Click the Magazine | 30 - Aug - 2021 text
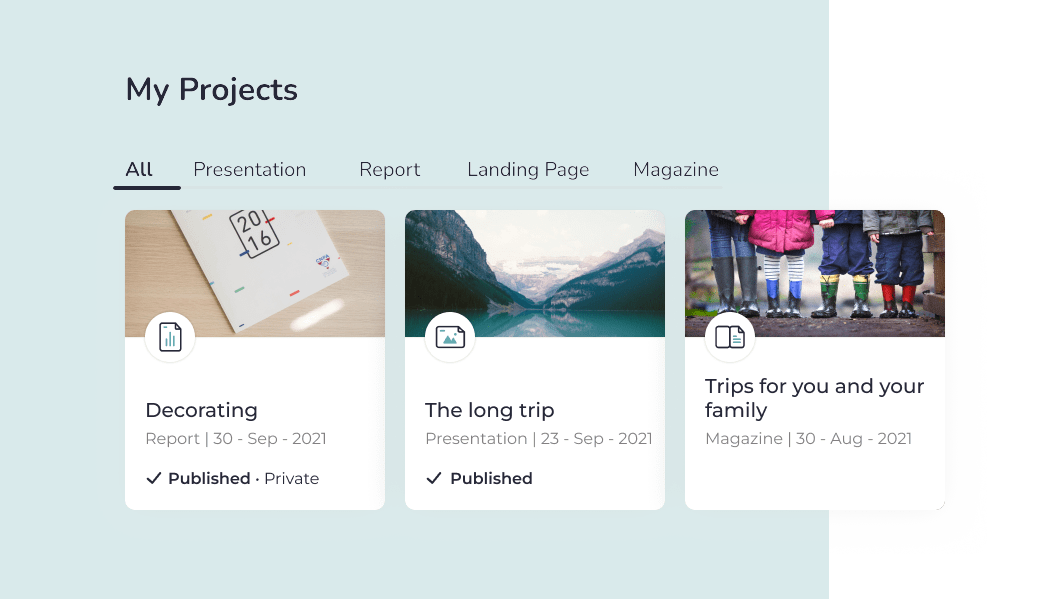 (x=808, y=438)
